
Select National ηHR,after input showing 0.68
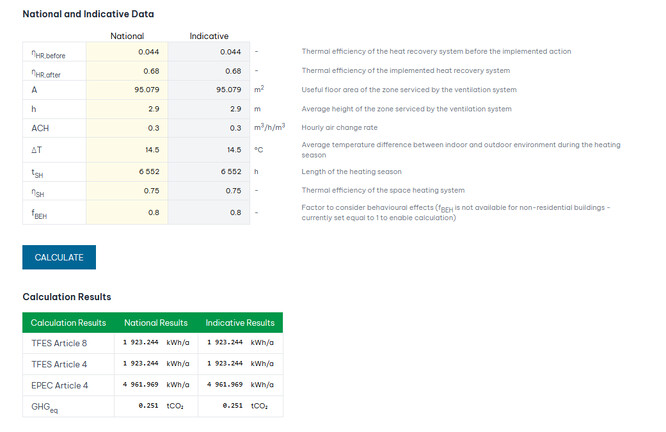127,71
